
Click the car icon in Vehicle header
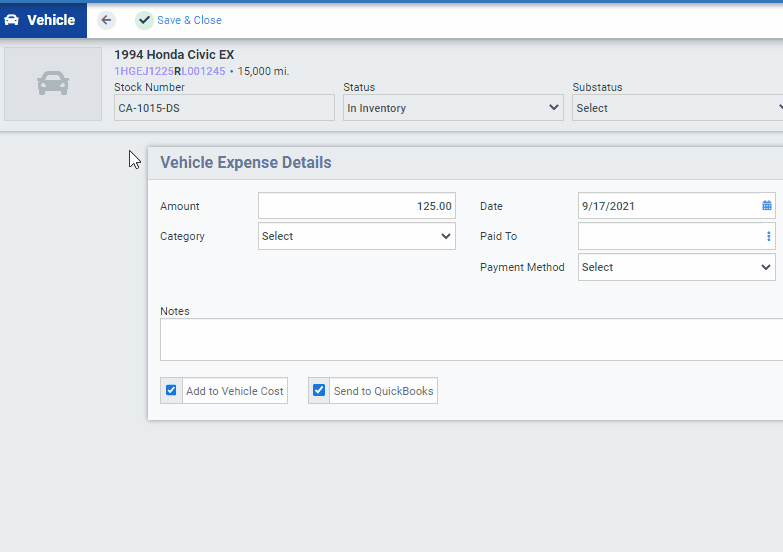pyautogui.click(x=11, y=20)
